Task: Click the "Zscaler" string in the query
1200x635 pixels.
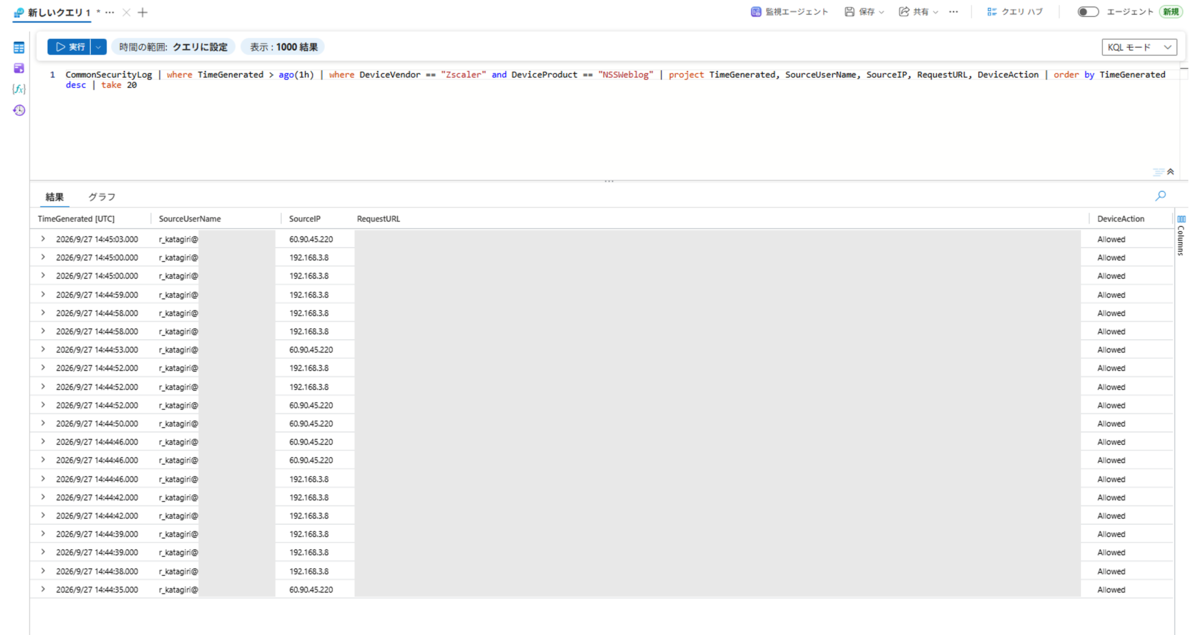Action: pyautogui.click(x=463, y=75)
